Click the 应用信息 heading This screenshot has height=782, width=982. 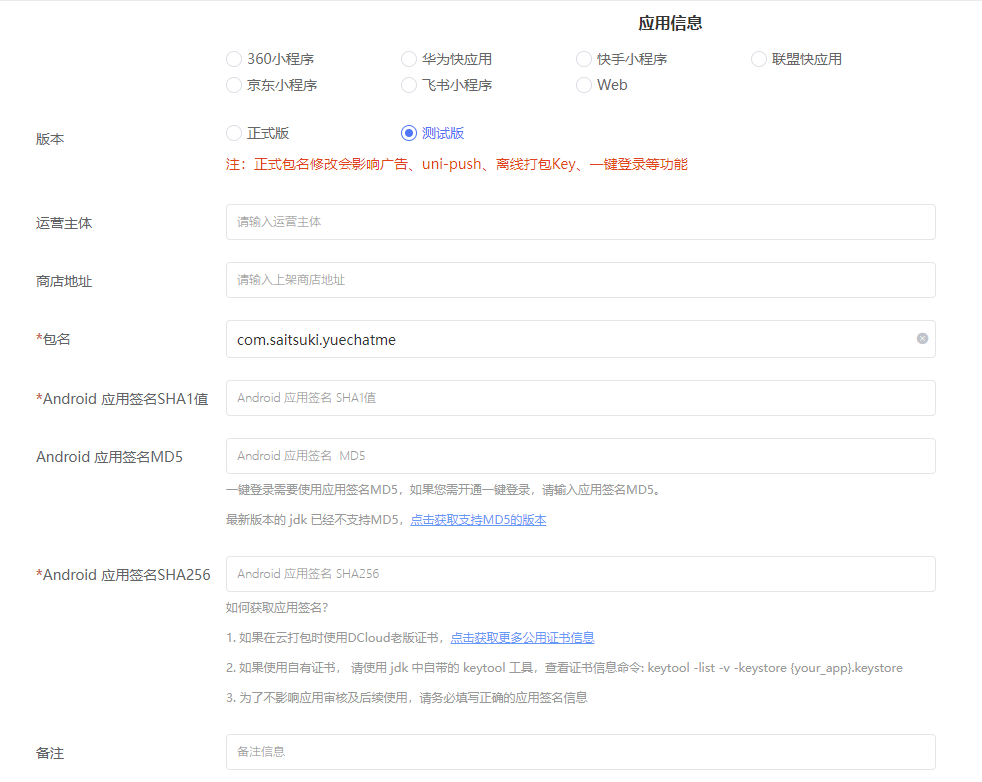click(x=670, y=23)
